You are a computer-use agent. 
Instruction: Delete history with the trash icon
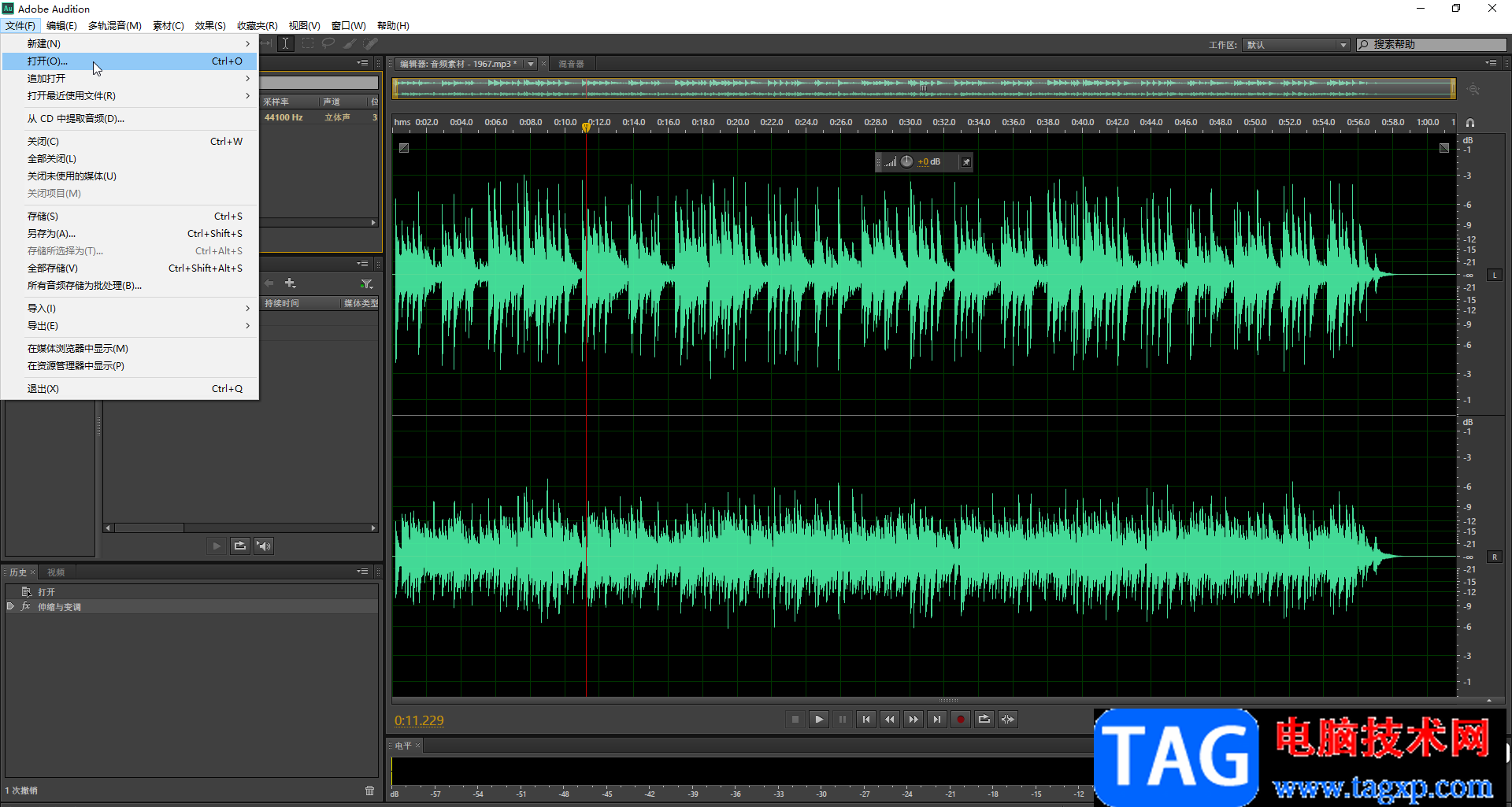coord(370,790)
